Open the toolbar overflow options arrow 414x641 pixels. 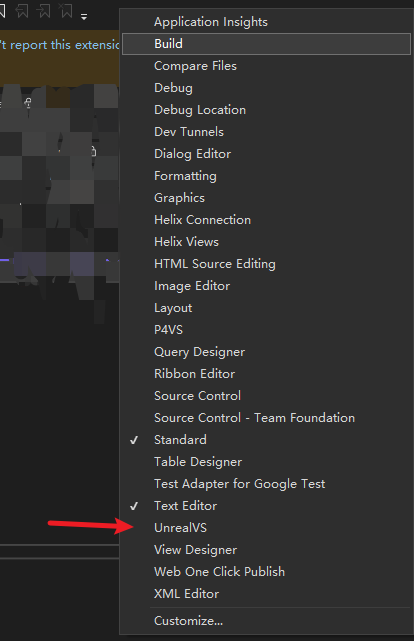coord(84,17)
